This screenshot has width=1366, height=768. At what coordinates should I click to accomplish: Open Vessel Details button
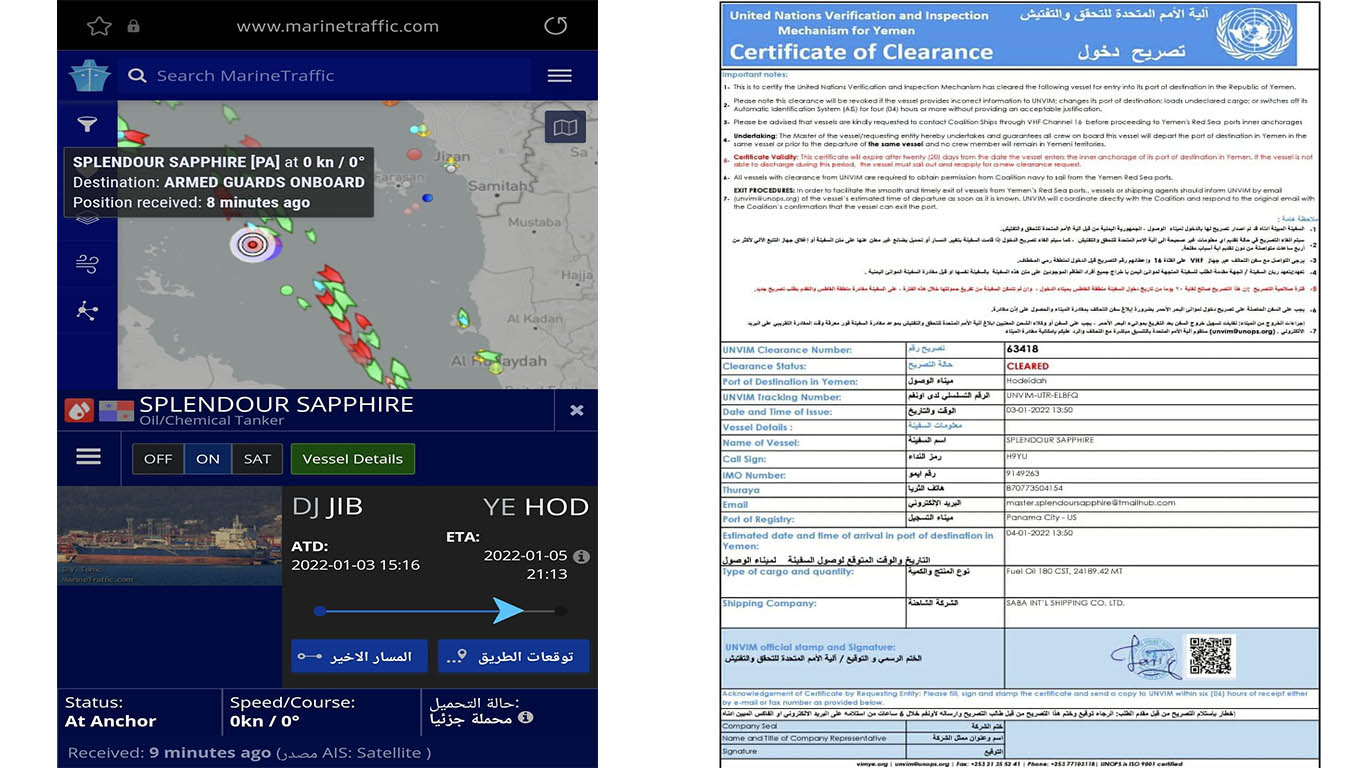352,459
